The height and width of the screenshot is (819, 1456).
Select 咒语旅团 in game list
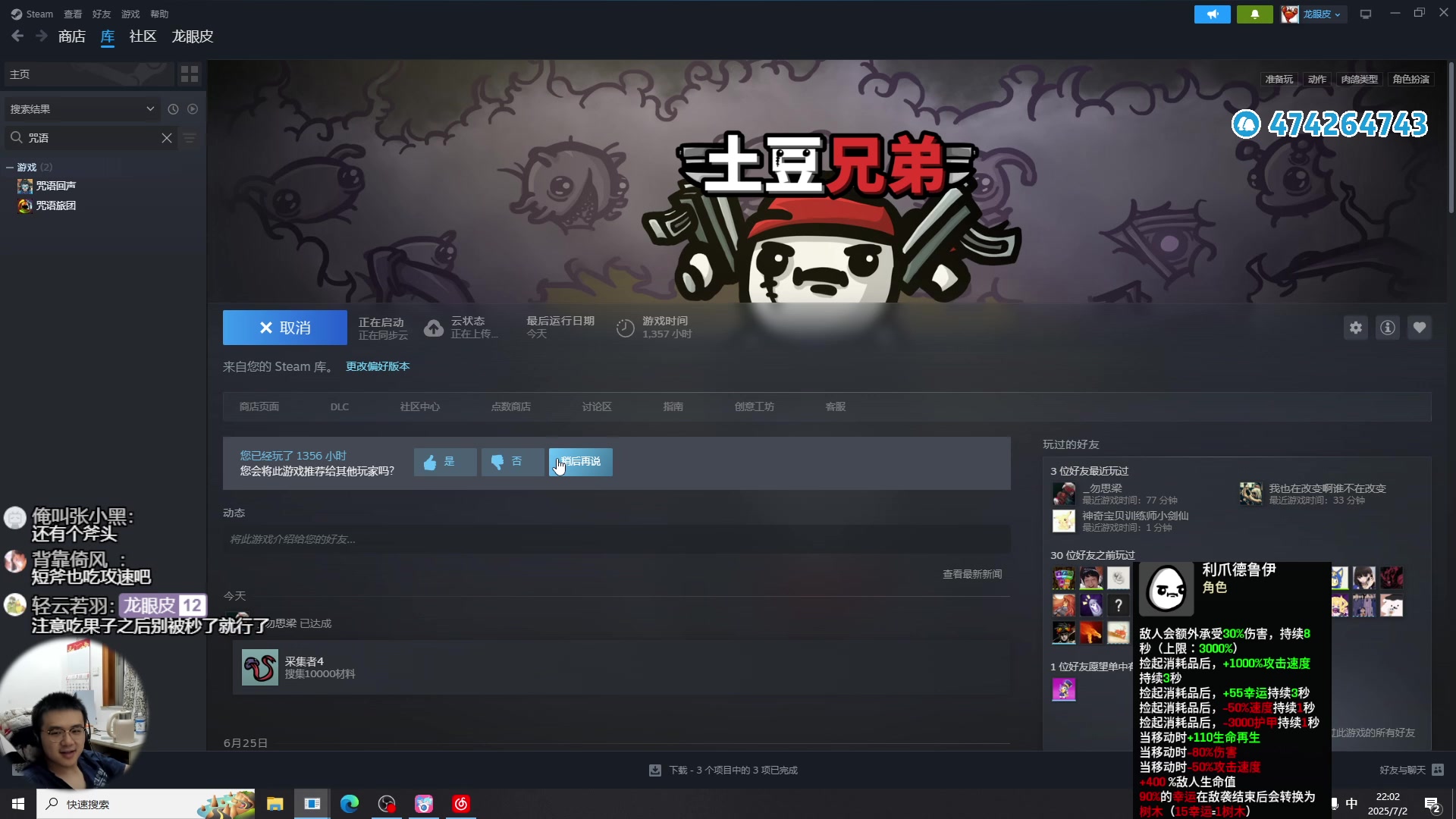[56, 206]
